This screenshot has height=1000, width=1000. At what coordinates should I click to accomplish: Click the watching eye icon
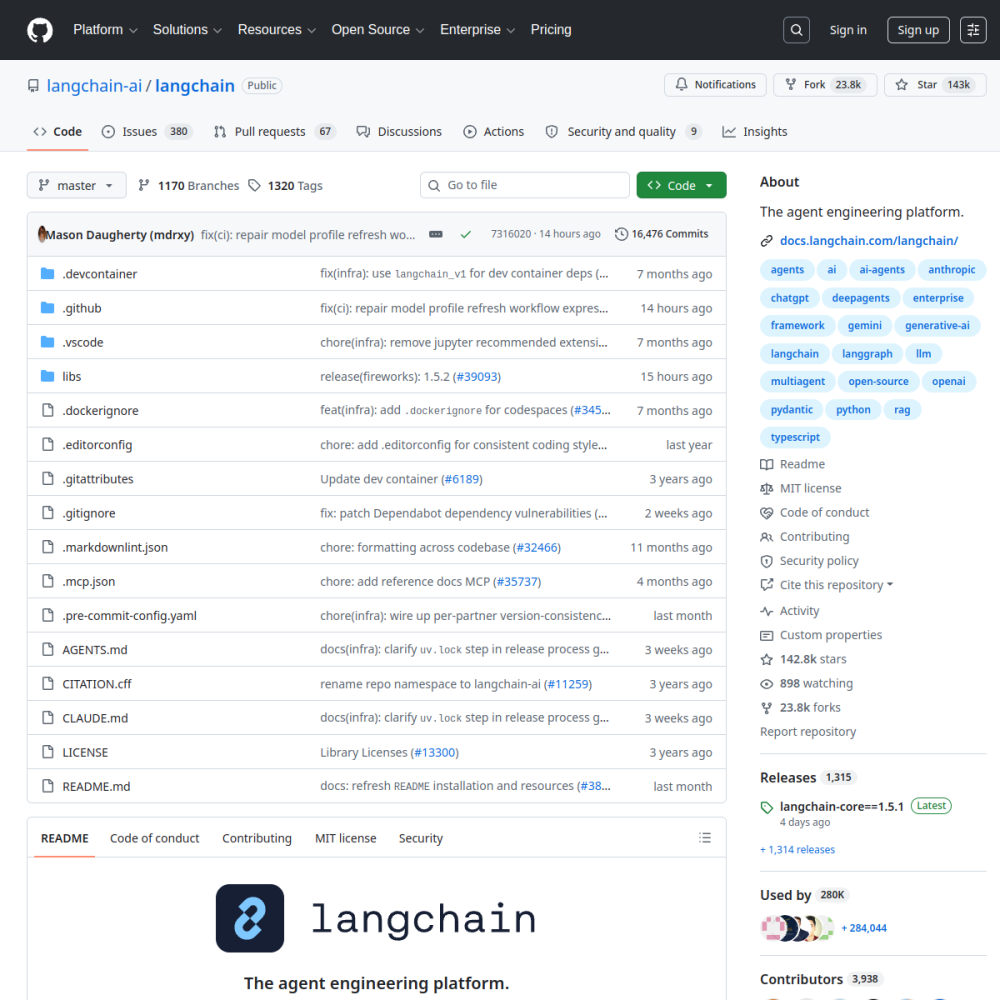[766, 684]
